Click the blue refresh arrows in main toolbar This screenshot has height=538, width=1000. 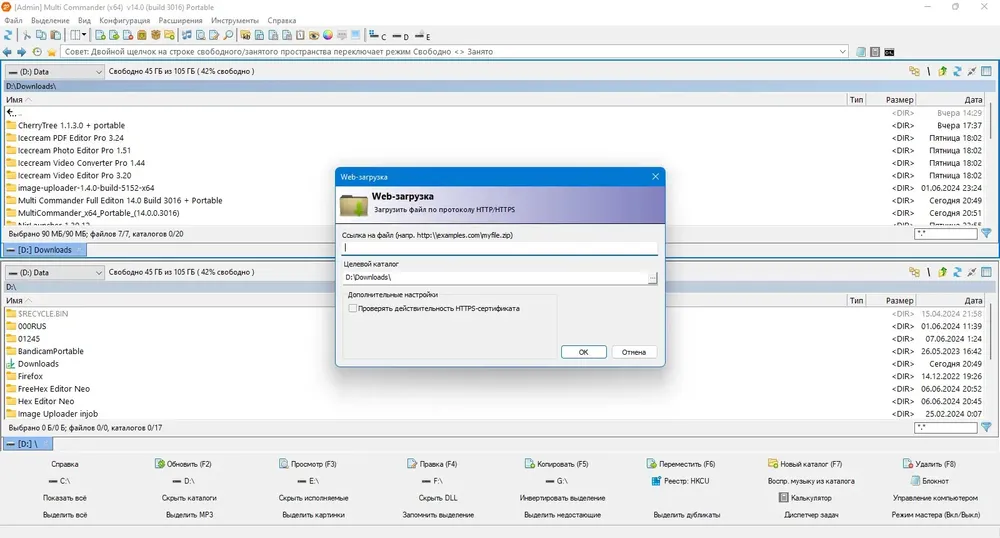8,36
